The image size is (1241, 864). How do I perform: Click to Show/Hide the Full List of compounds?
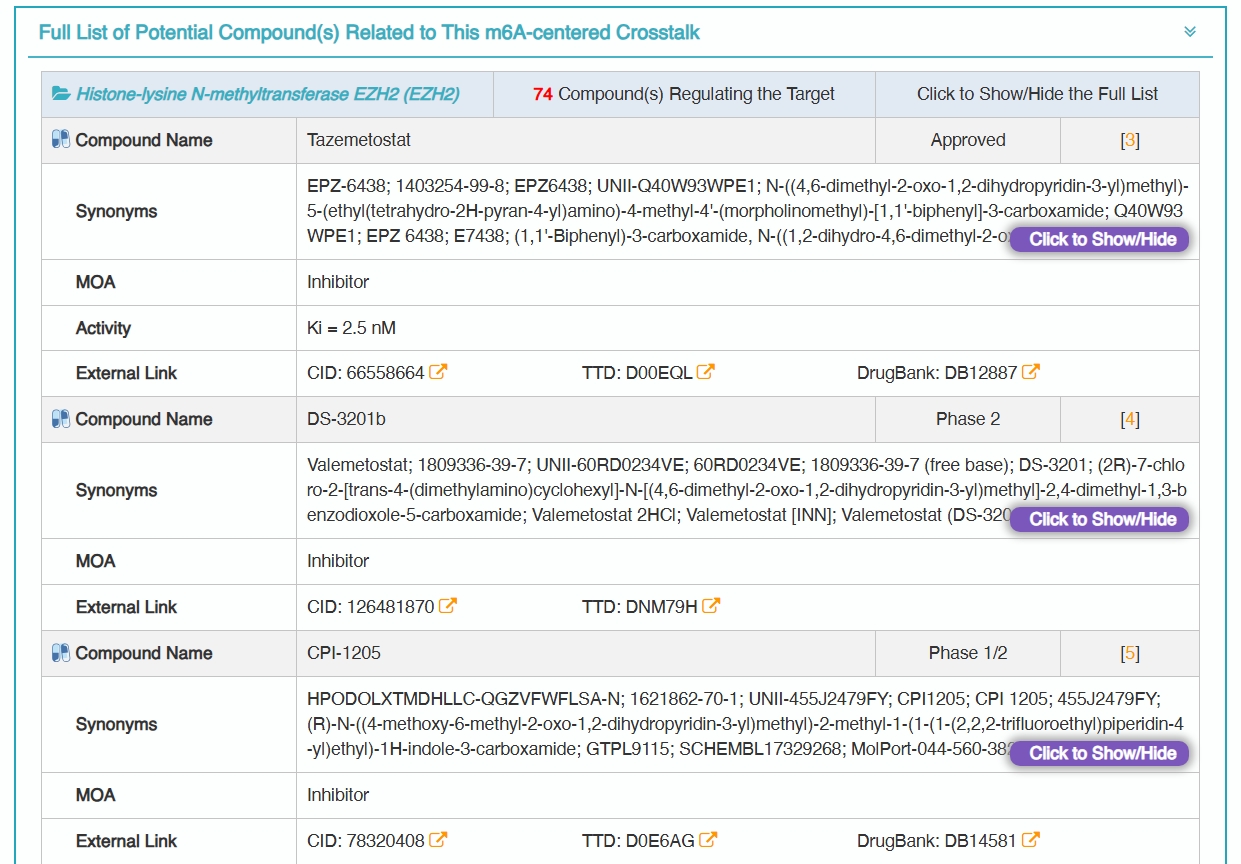click(x=1037, y=94)
